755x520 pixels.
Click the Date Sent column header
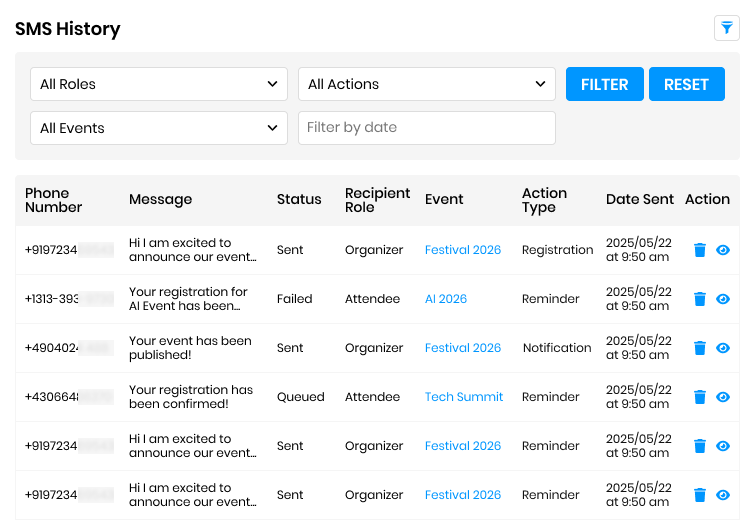(640, 199)
